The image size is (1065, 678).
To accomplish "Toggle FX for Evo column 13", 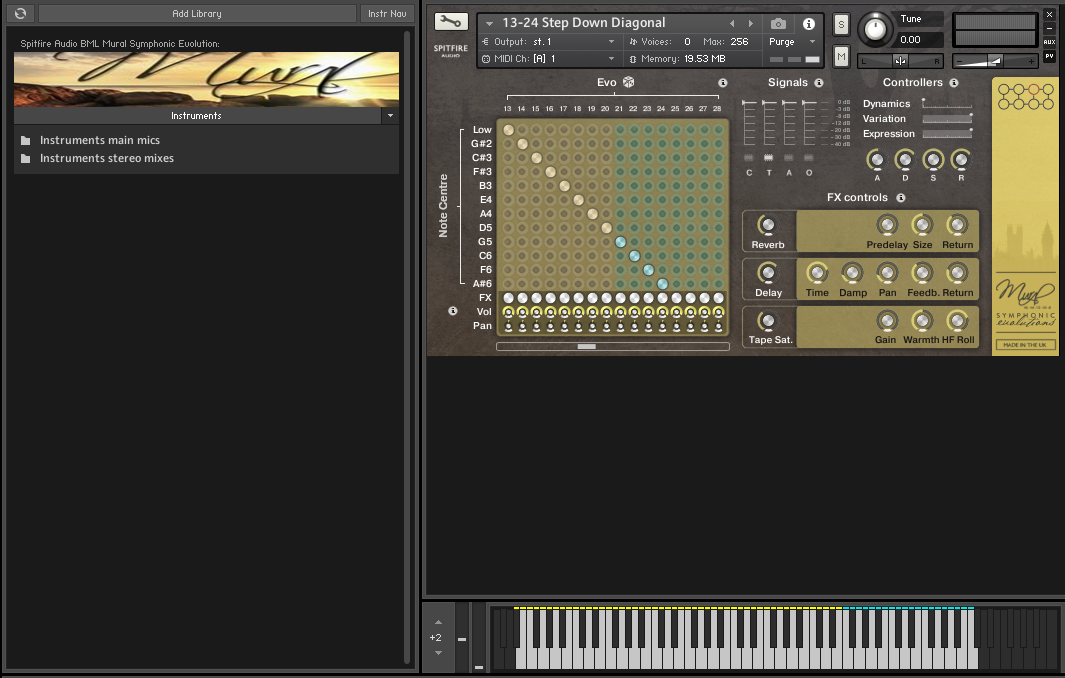I will click(x=509, y=298).
